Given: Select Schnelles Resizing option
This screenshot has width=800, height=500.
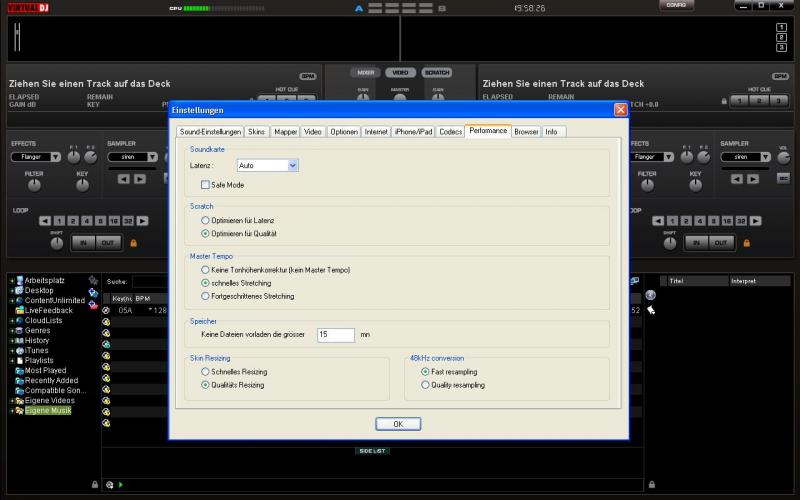Looking at the screenshot, I should pos(205,372).
